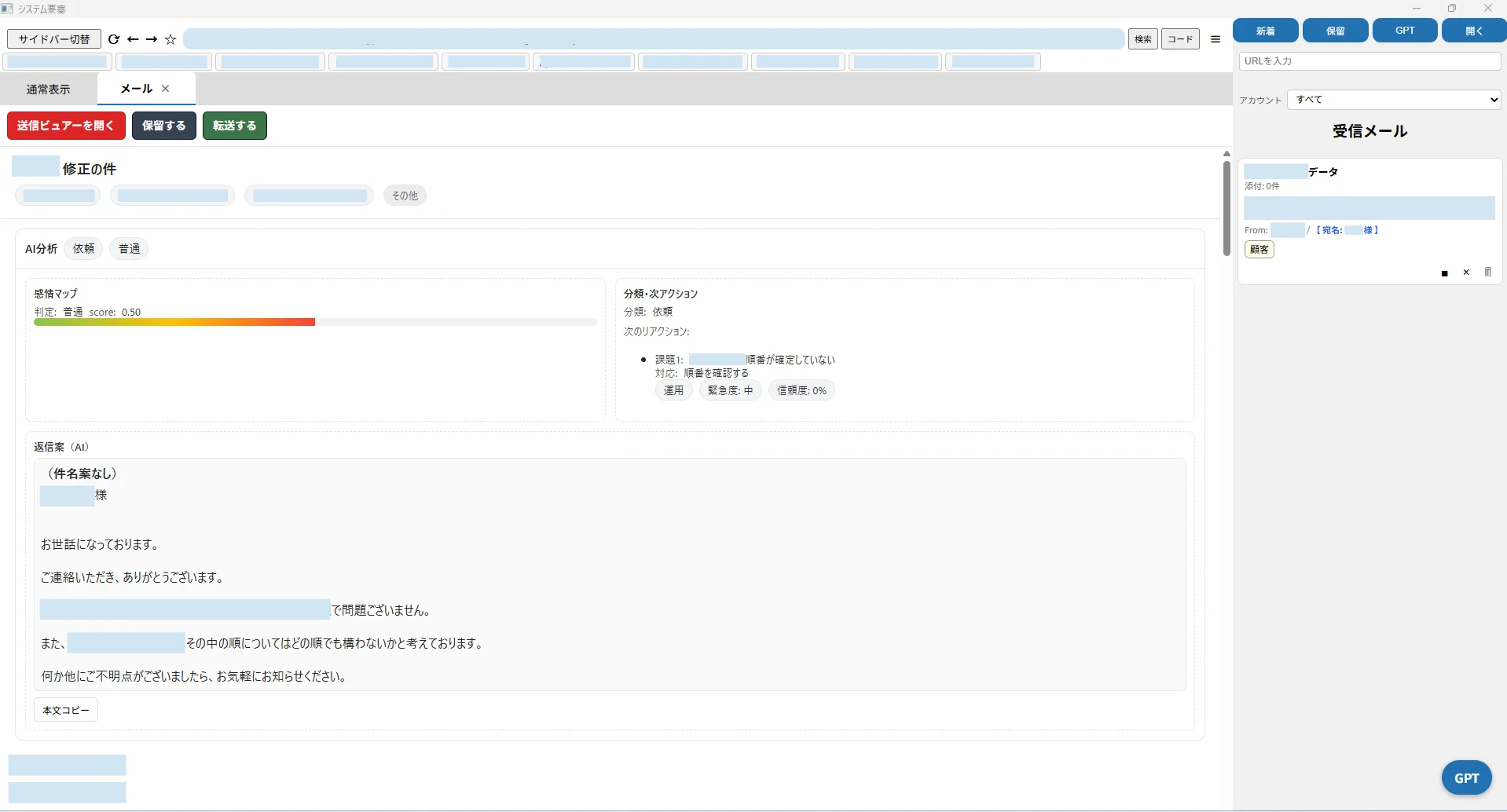
Task: Bookmark page with the star icon
Action: (x=170, y=39)
